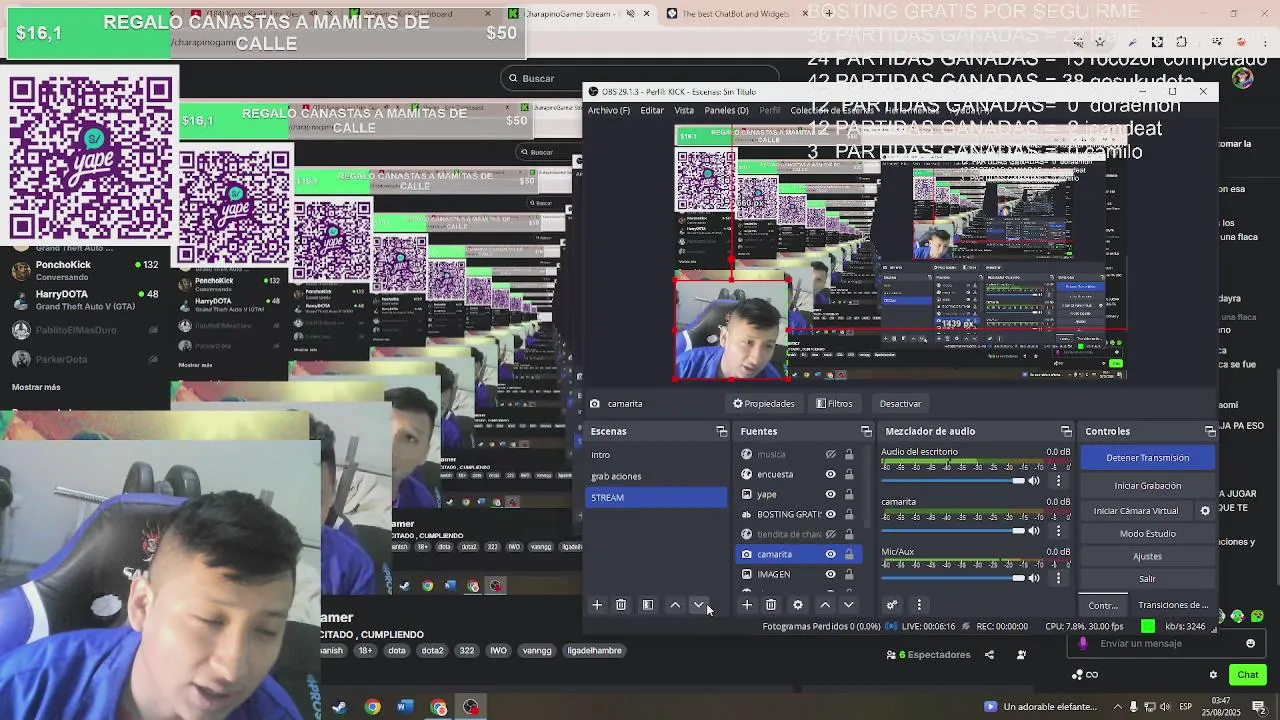
Task: Toggle lock on the camarita source
Action: click(x=849, y=554)
